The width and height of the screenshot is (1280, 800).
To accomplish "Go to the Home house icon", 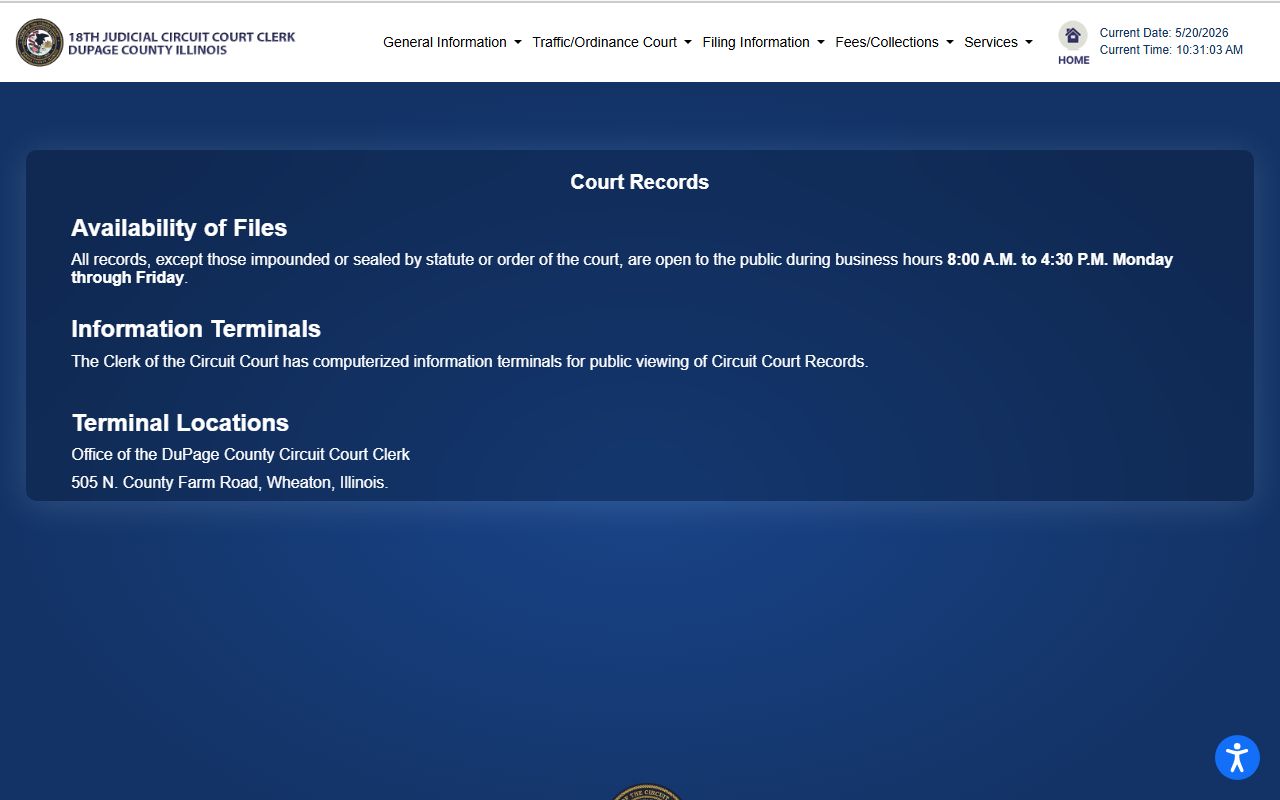I will tap(1073, 36).
